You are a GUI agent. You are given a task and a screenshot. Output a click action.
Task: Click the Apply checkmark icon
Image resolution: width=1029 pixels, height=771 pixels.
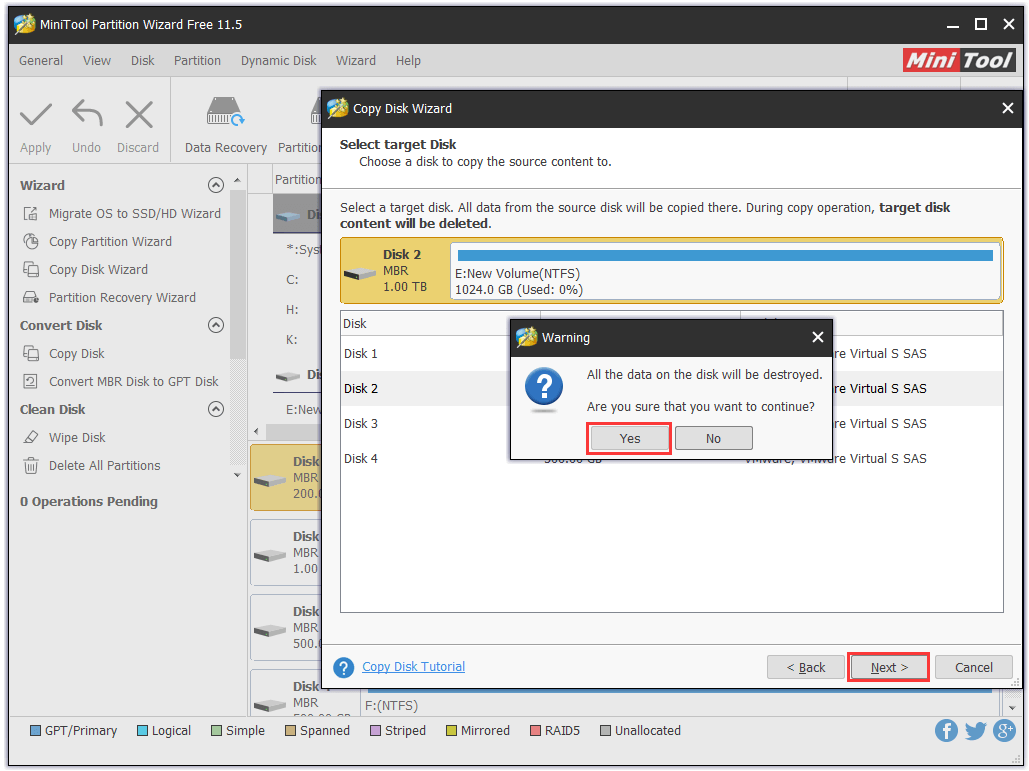[35, 114]
